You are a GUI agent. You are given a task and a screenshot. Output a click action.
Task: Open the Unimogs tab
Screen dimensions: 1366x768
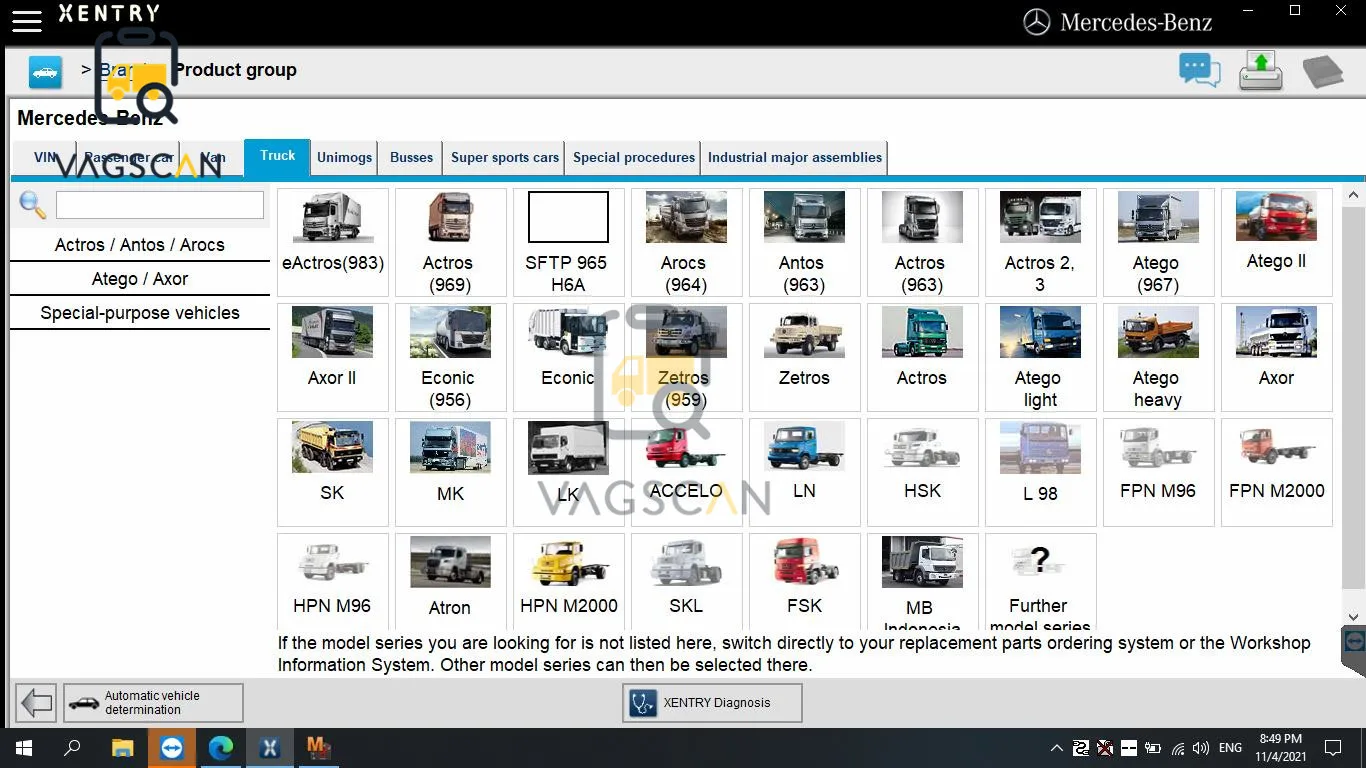[x=344, y=157]
